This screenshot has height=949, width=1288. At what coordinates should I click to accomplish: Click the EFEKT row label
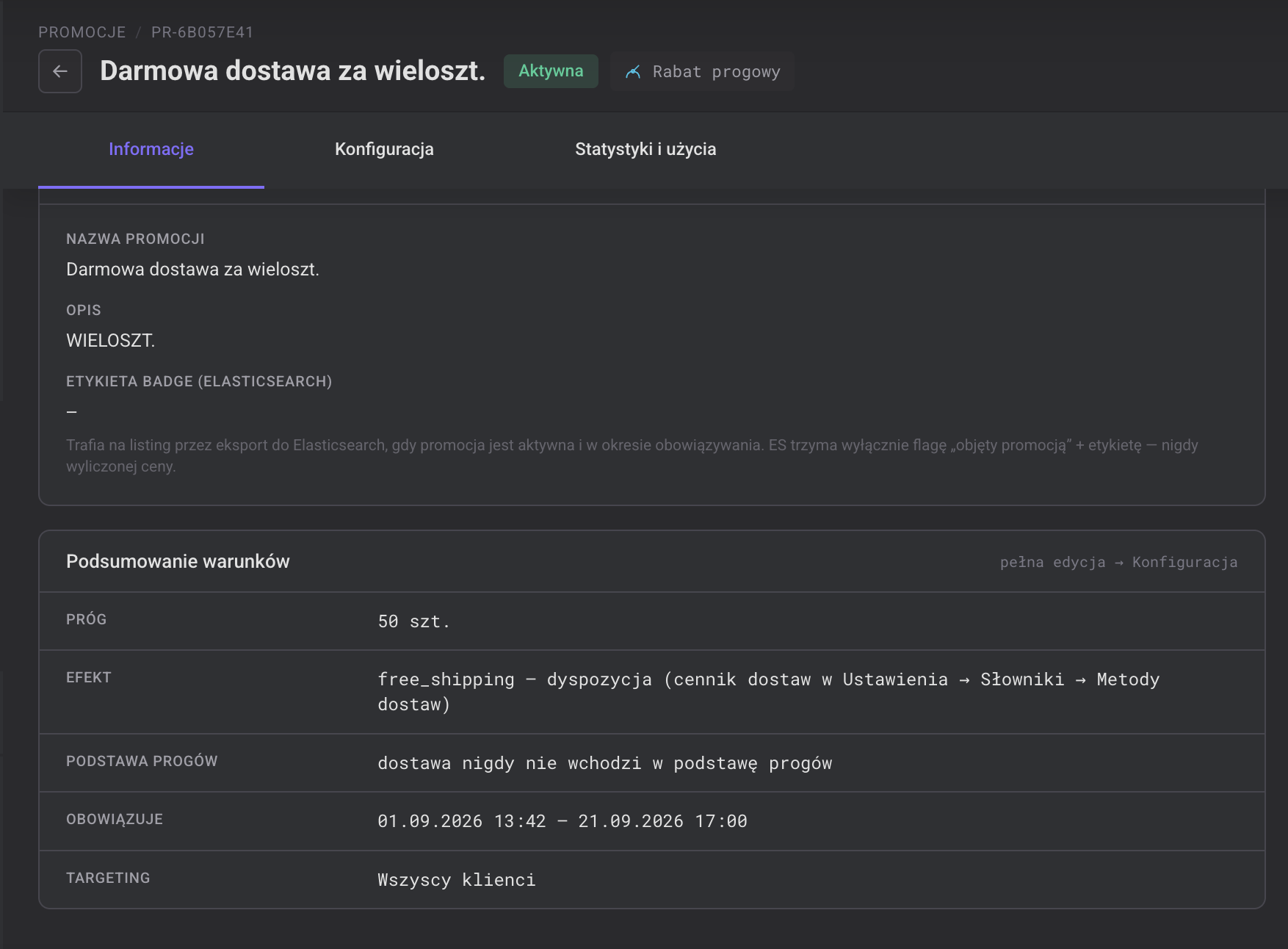tap(89, 677)
